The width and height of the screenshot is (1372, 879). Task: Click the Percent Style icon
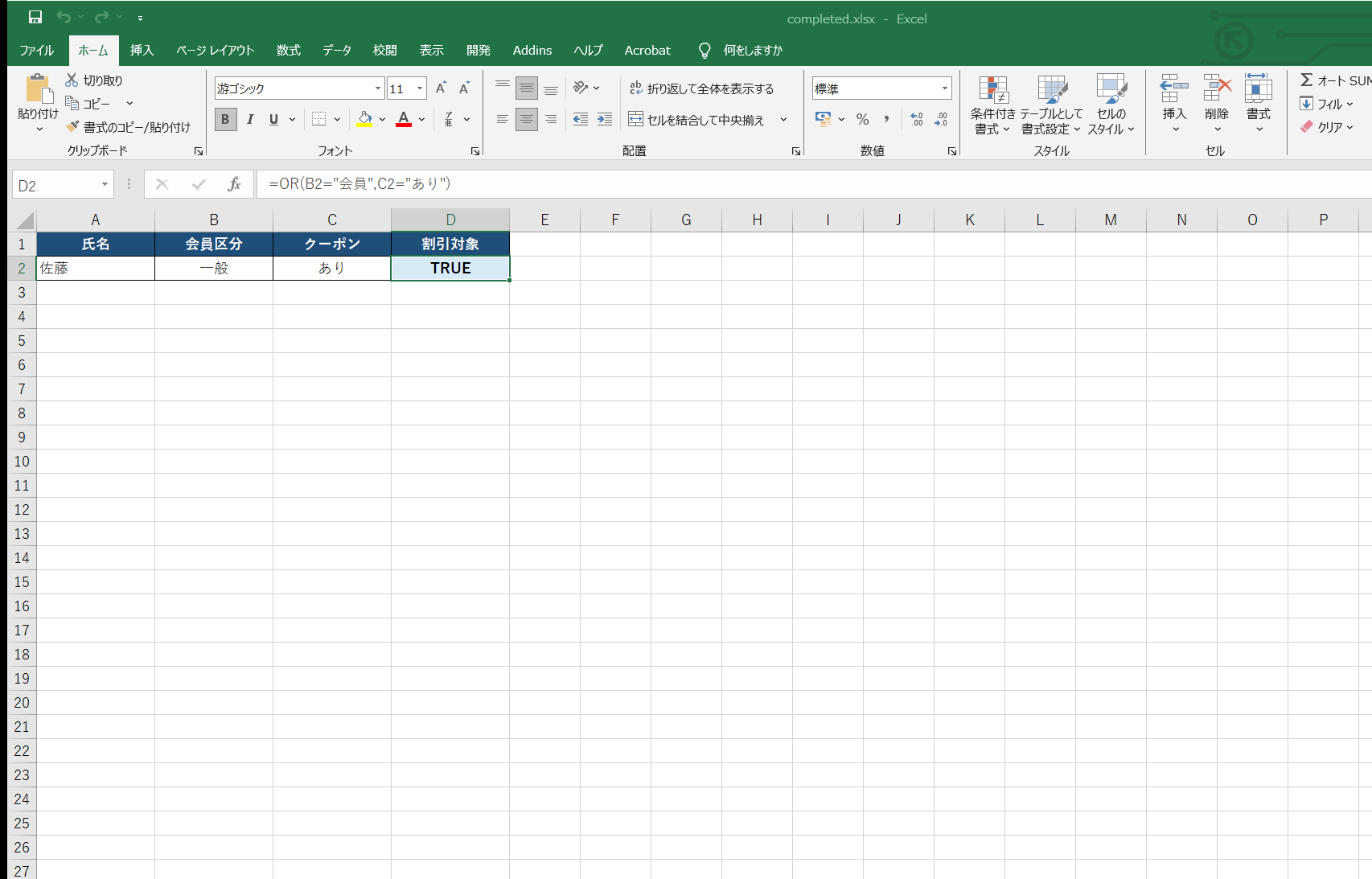click(863, 119)
